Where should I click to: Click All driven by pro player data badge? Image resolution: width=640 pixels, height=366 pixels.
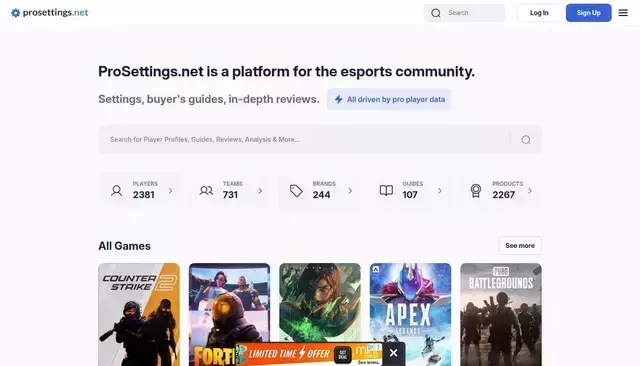tap(389, 99)
